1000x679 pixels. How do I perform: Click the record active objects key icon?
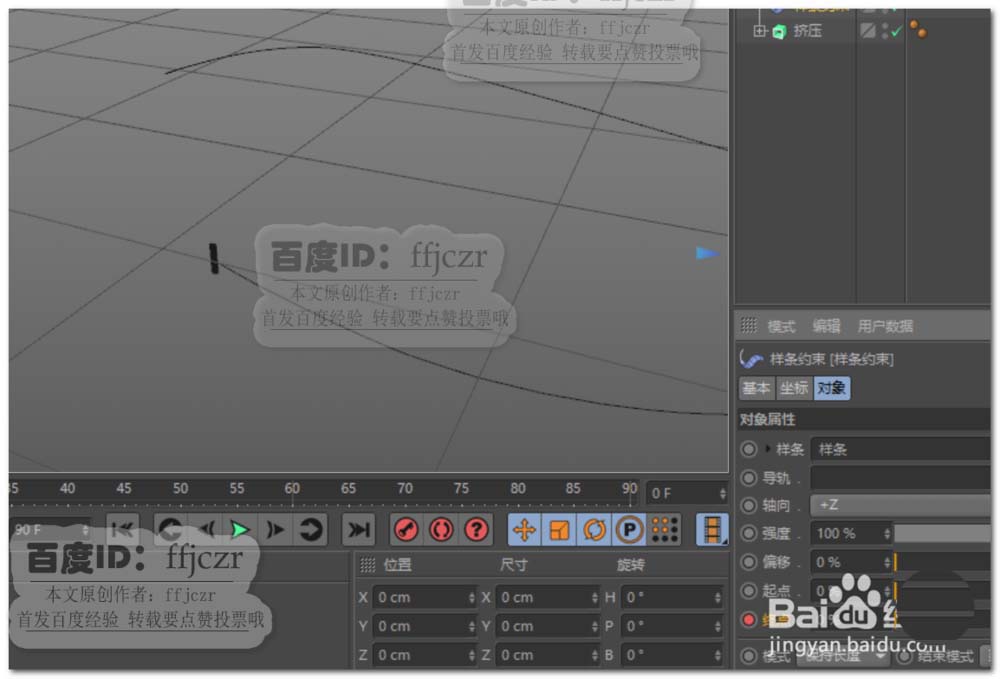click(407, 529)
